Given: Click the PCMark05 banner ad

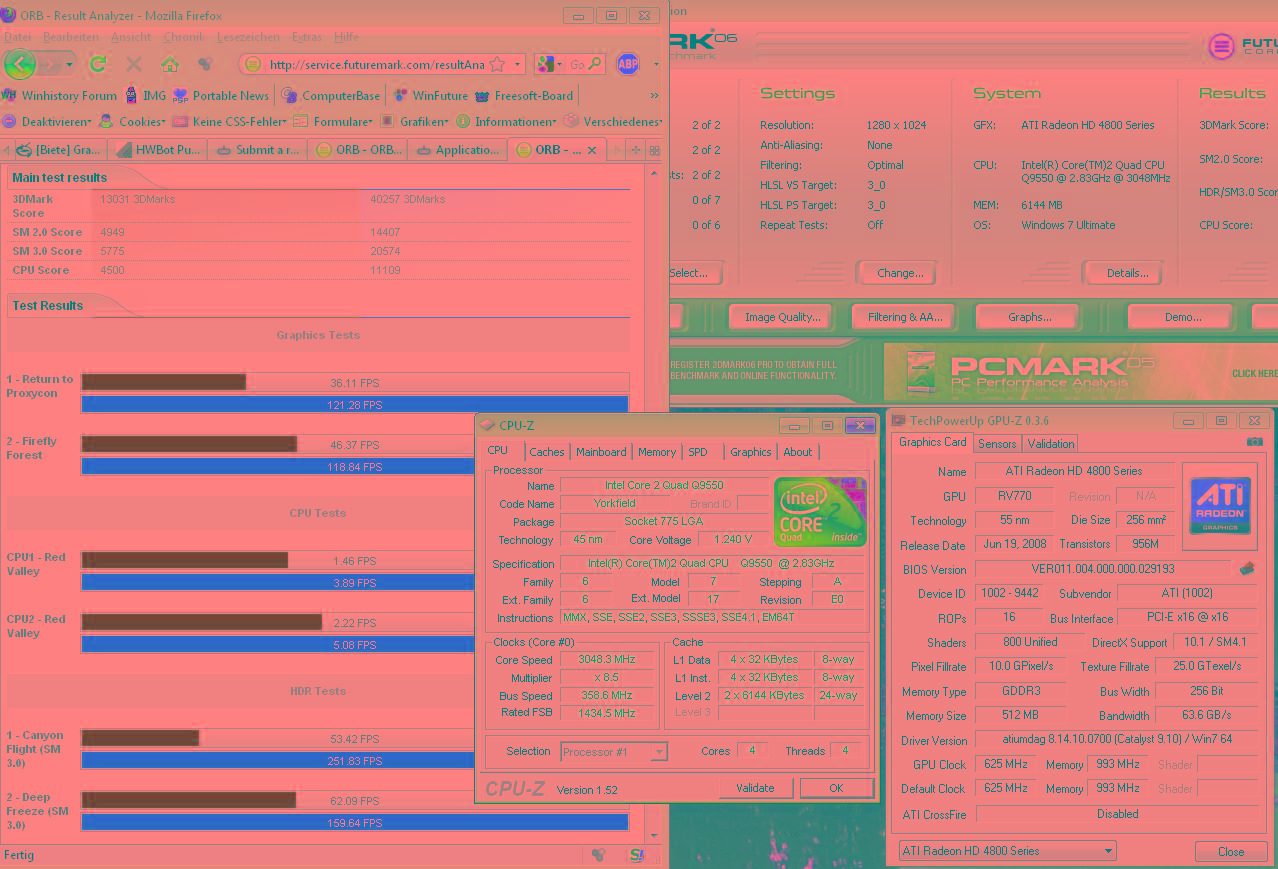Looking at the screenshot, I should click(x=1080, y=371).
